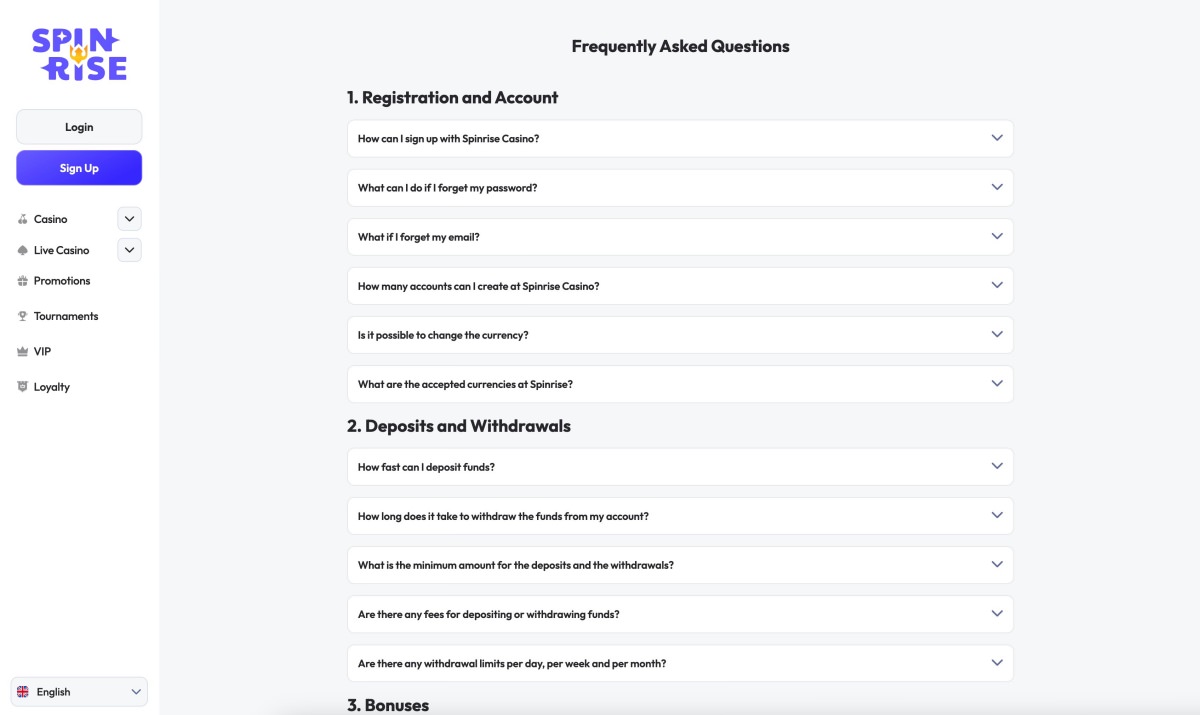Screen dimensions: 1200x715
Task: Click the Sign Up button
Action: click(79, 168)
